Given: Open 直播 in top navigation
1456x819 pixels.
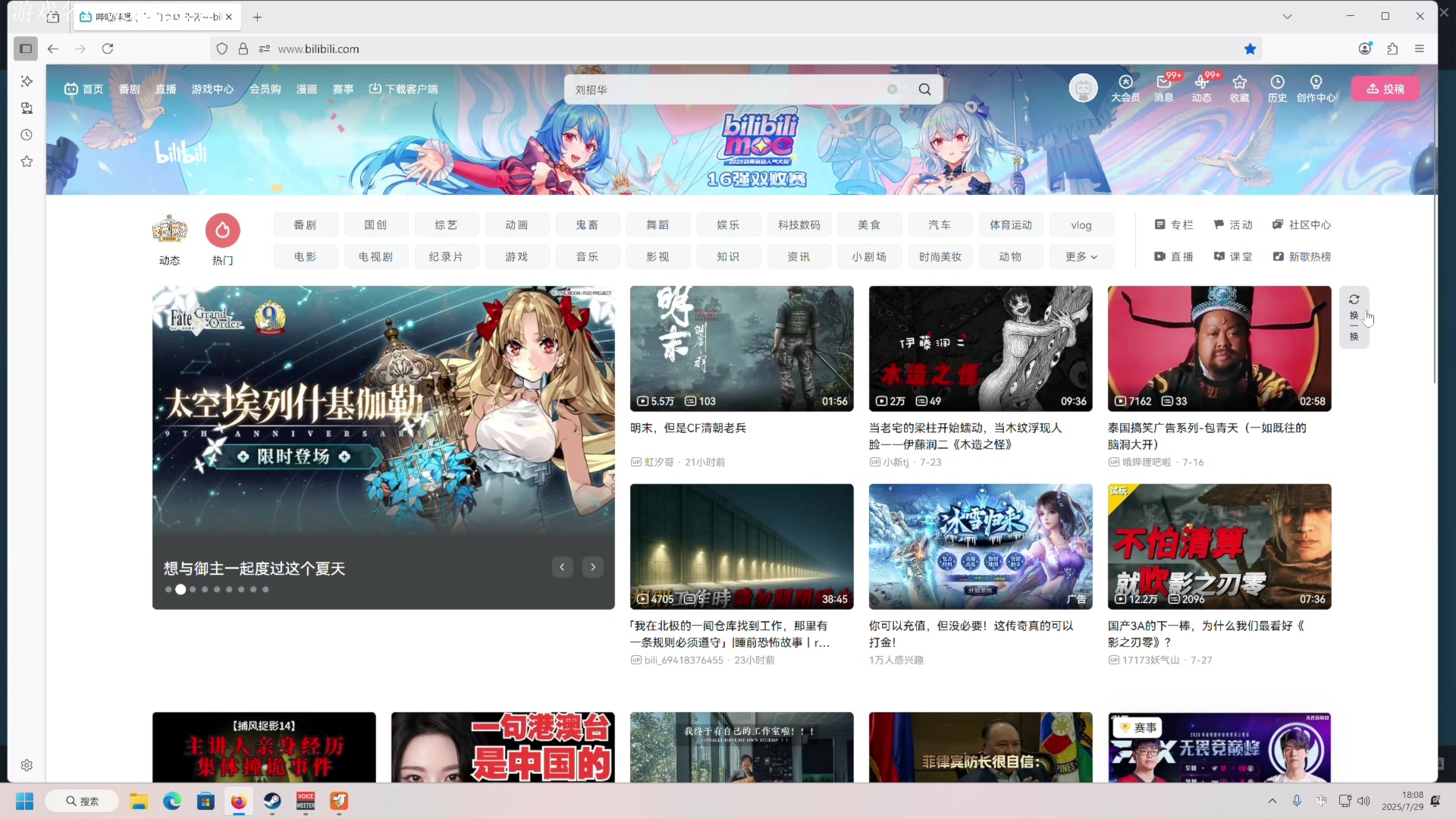Looking at the screenshot, I should point(165,89).
